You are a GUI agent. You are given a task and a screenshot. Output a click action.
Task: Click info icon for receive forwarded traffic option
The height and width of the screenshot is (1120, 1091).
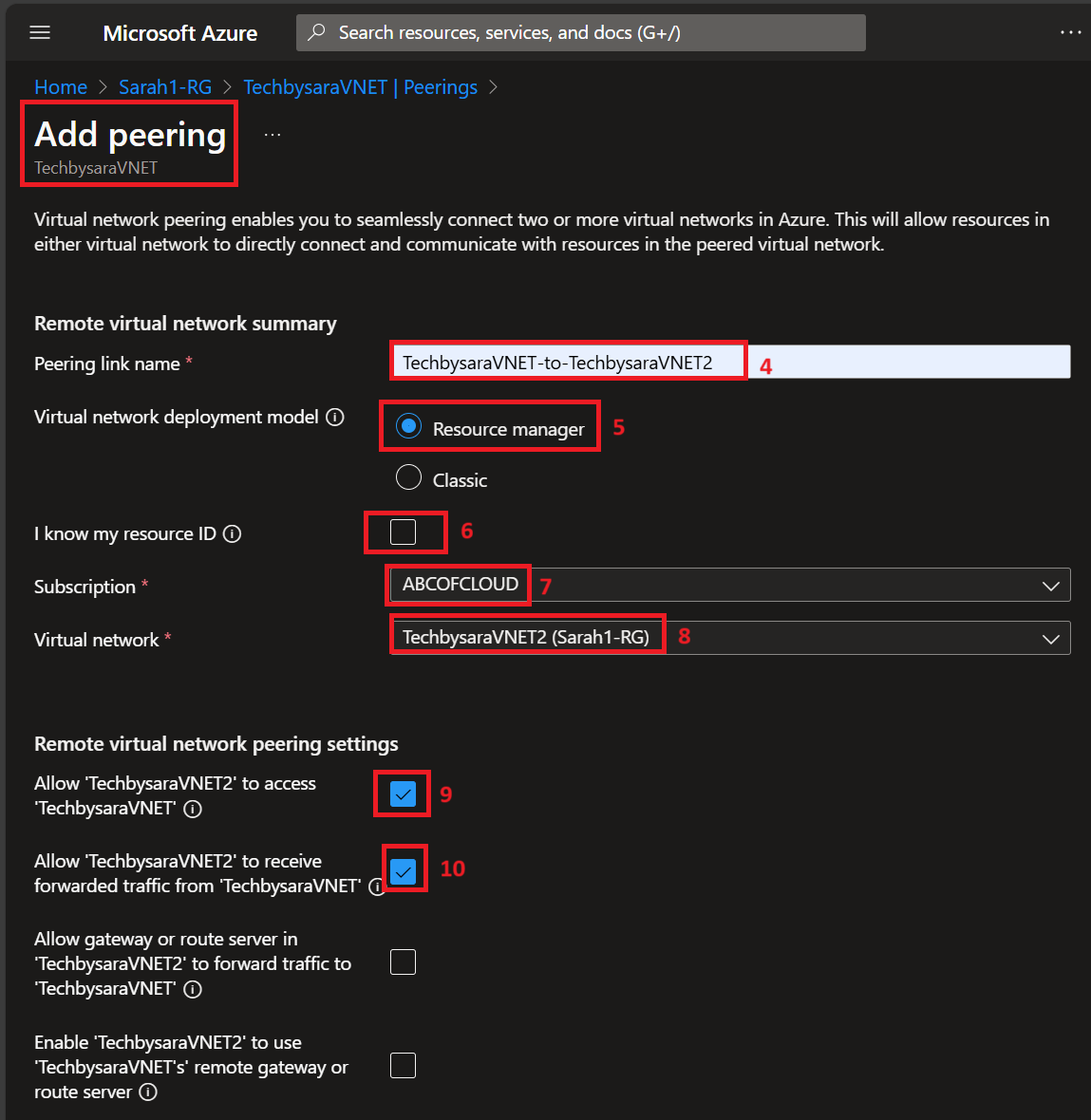coord(377,887)
